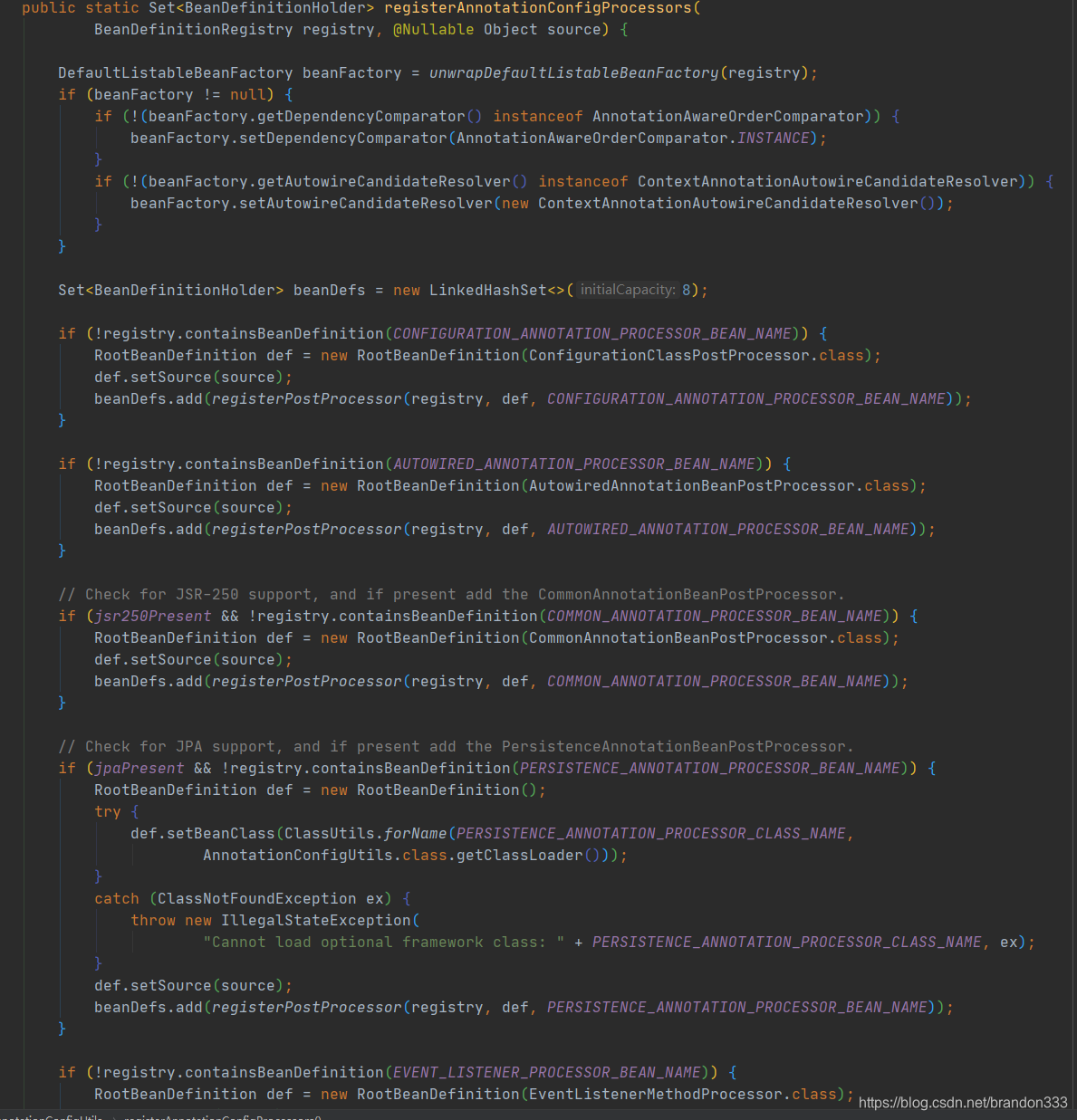Image resolution: width=1077 pixels, height=1120 pixels.
Task: Click the 'null' keyword in beanFactory check
Action: [x=248, y=95]
